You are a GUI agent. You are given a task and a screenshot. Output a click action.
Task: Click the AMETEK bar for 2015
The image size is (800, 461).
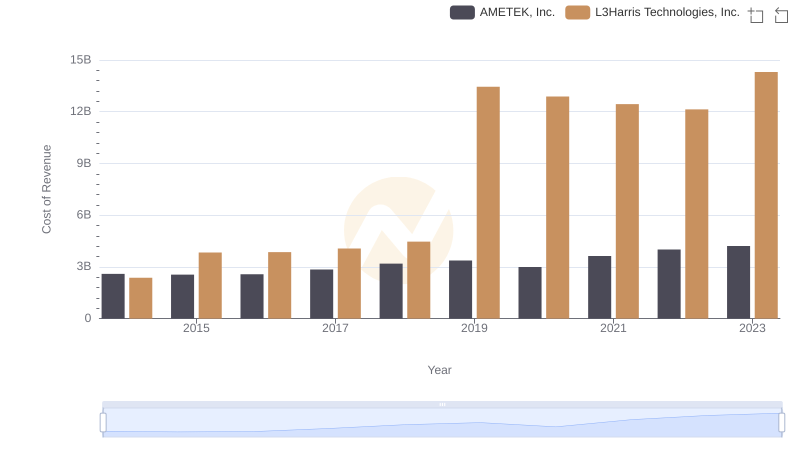183,296
